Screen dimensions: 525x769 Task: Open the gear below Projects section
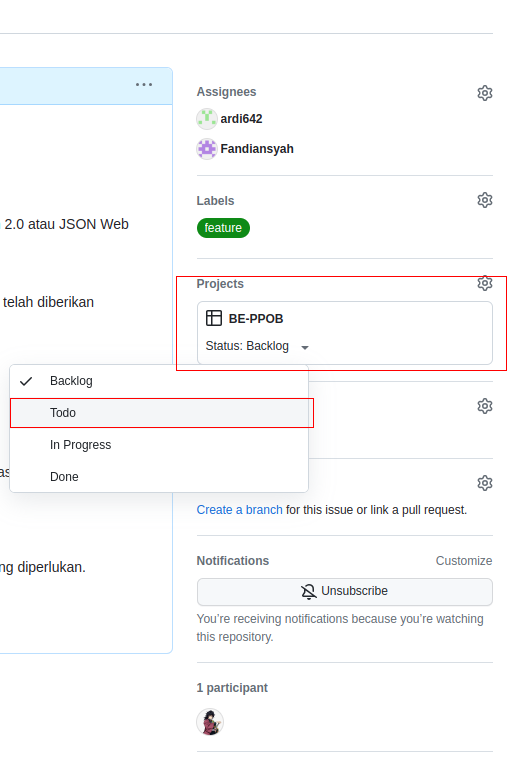click(484, 406)
